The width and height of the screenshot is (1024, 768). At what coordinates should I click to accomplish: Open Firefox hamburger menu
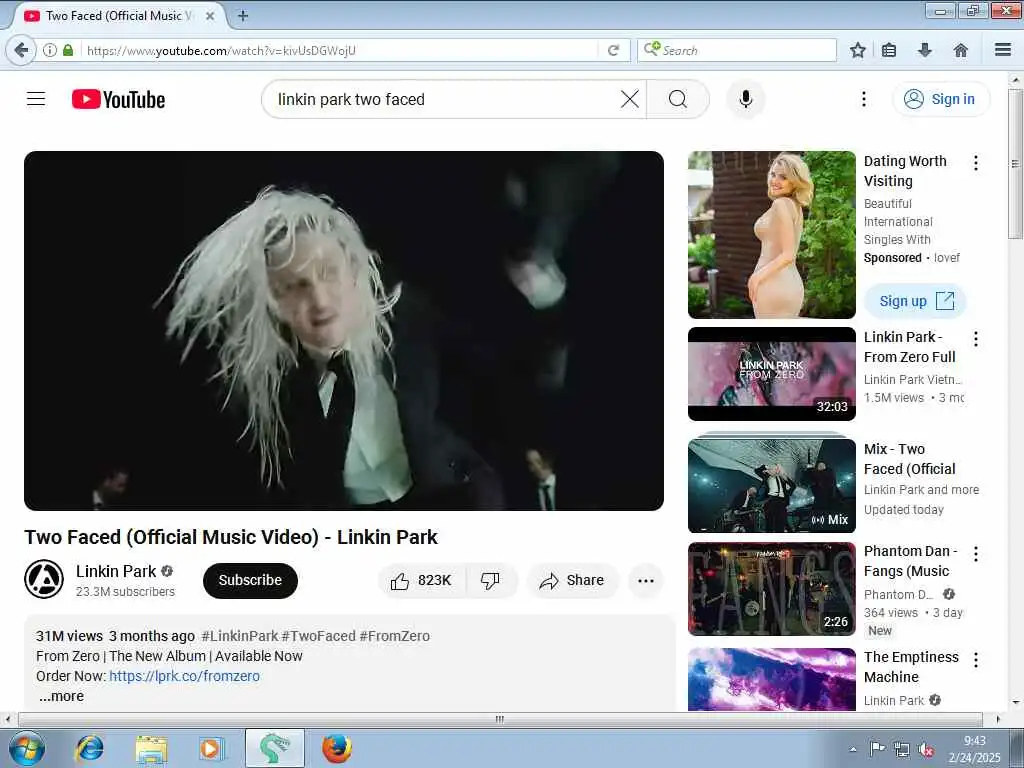click(1003, 50)
